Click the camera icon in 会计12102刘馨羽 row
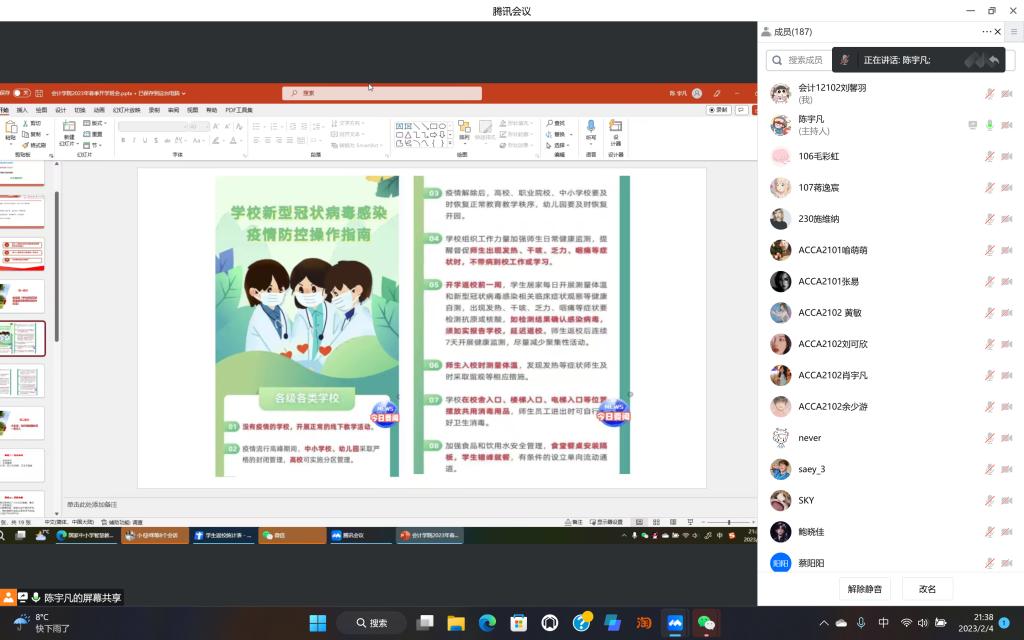 tap(1007, 93)
